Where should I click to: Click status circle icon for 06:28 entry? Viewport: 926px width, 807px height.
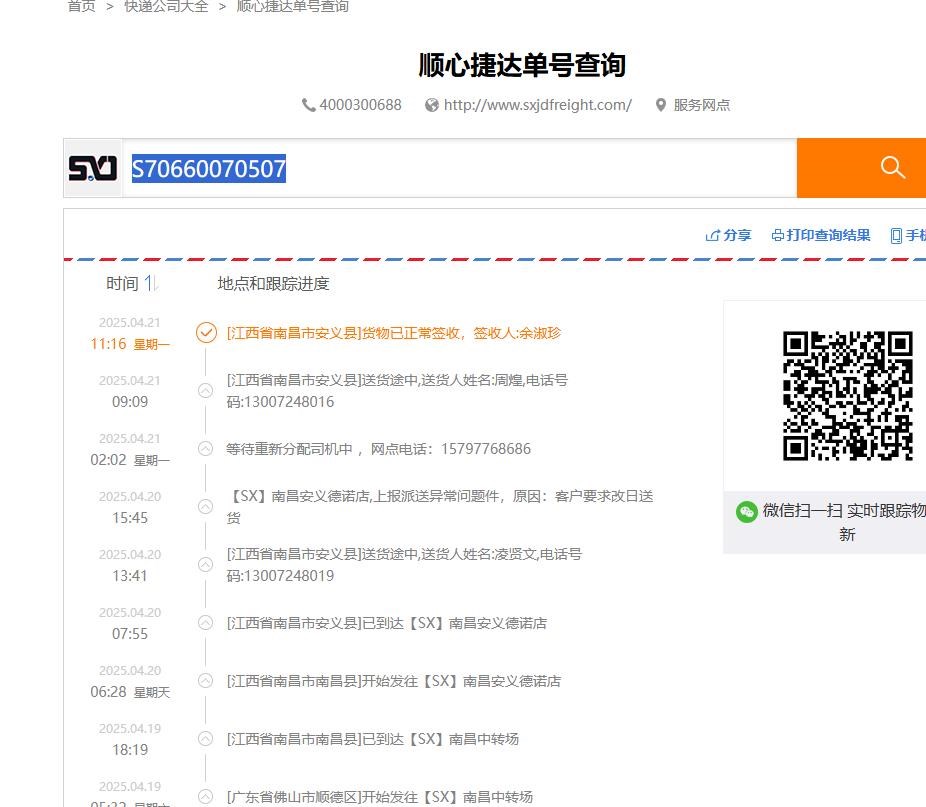coord(206,681)
